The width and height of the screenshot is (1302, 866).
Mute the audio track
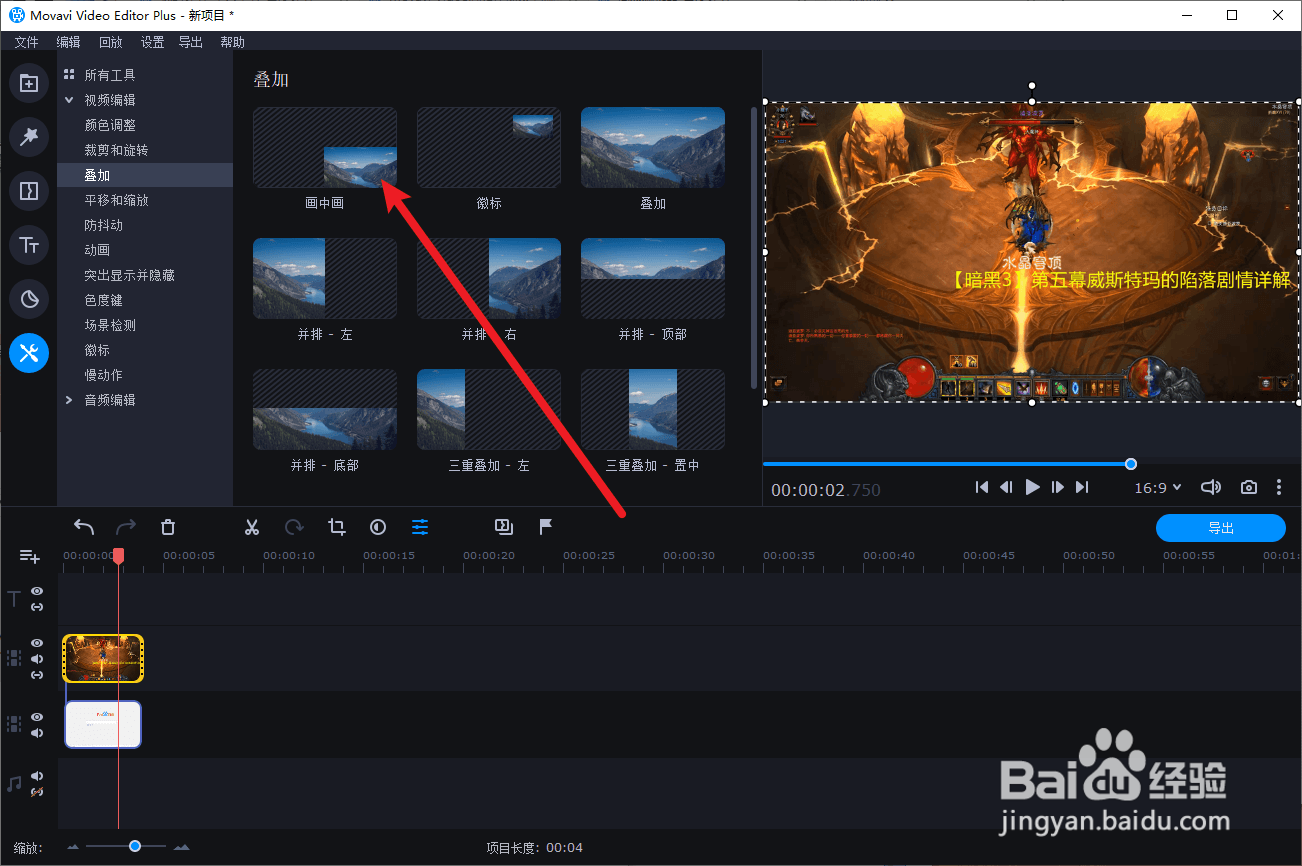(37, 776)
